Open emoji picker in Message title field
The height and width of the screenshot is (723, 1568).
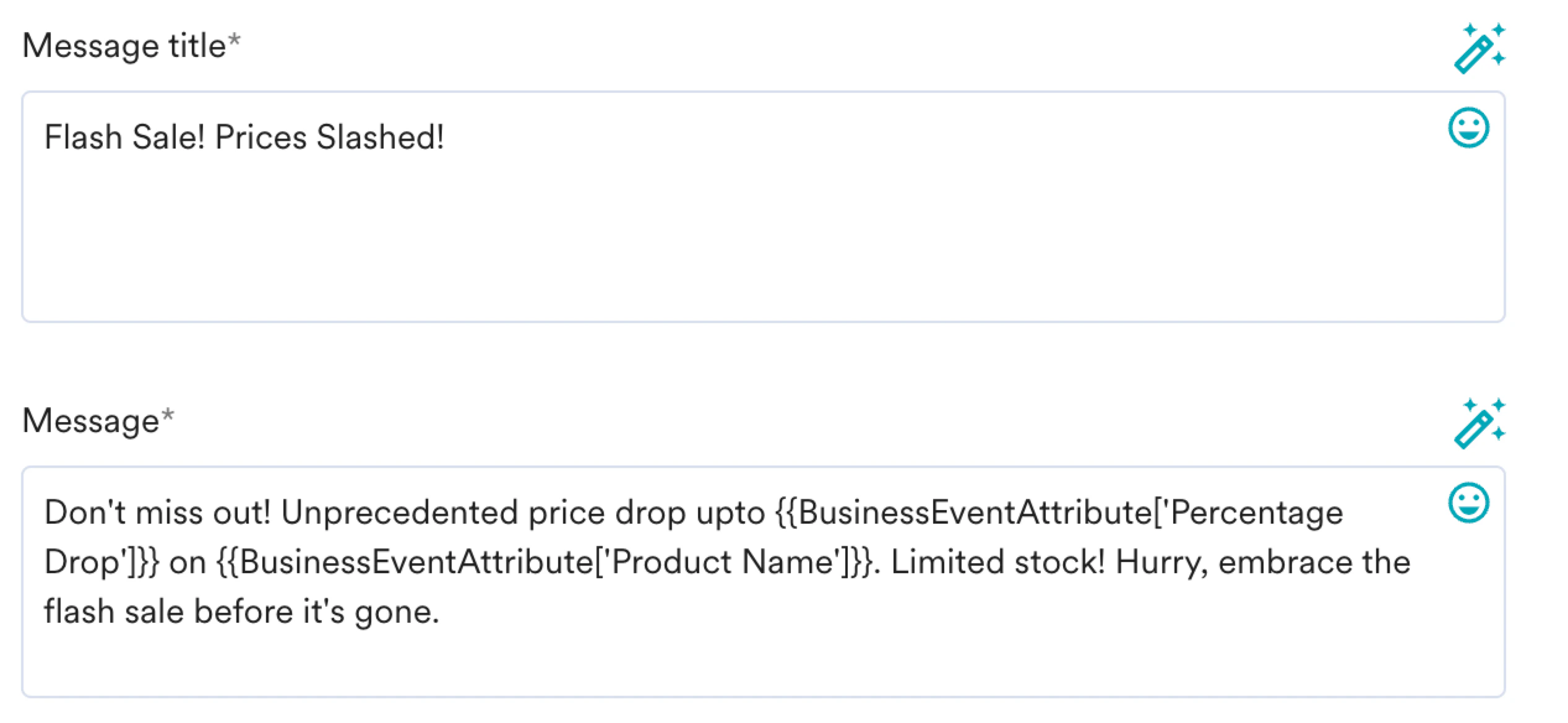pos(1468,128)
